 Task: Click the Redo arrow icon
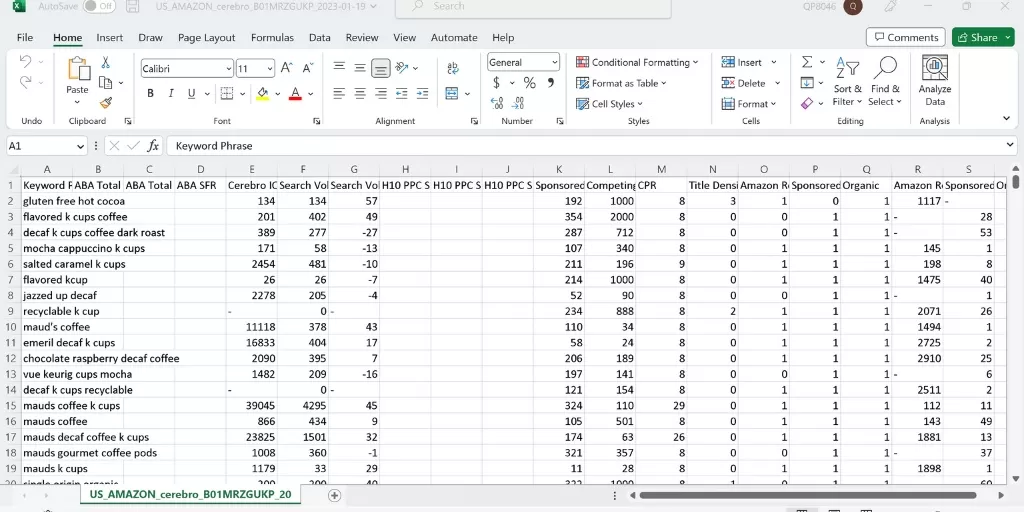coord(25,82)
